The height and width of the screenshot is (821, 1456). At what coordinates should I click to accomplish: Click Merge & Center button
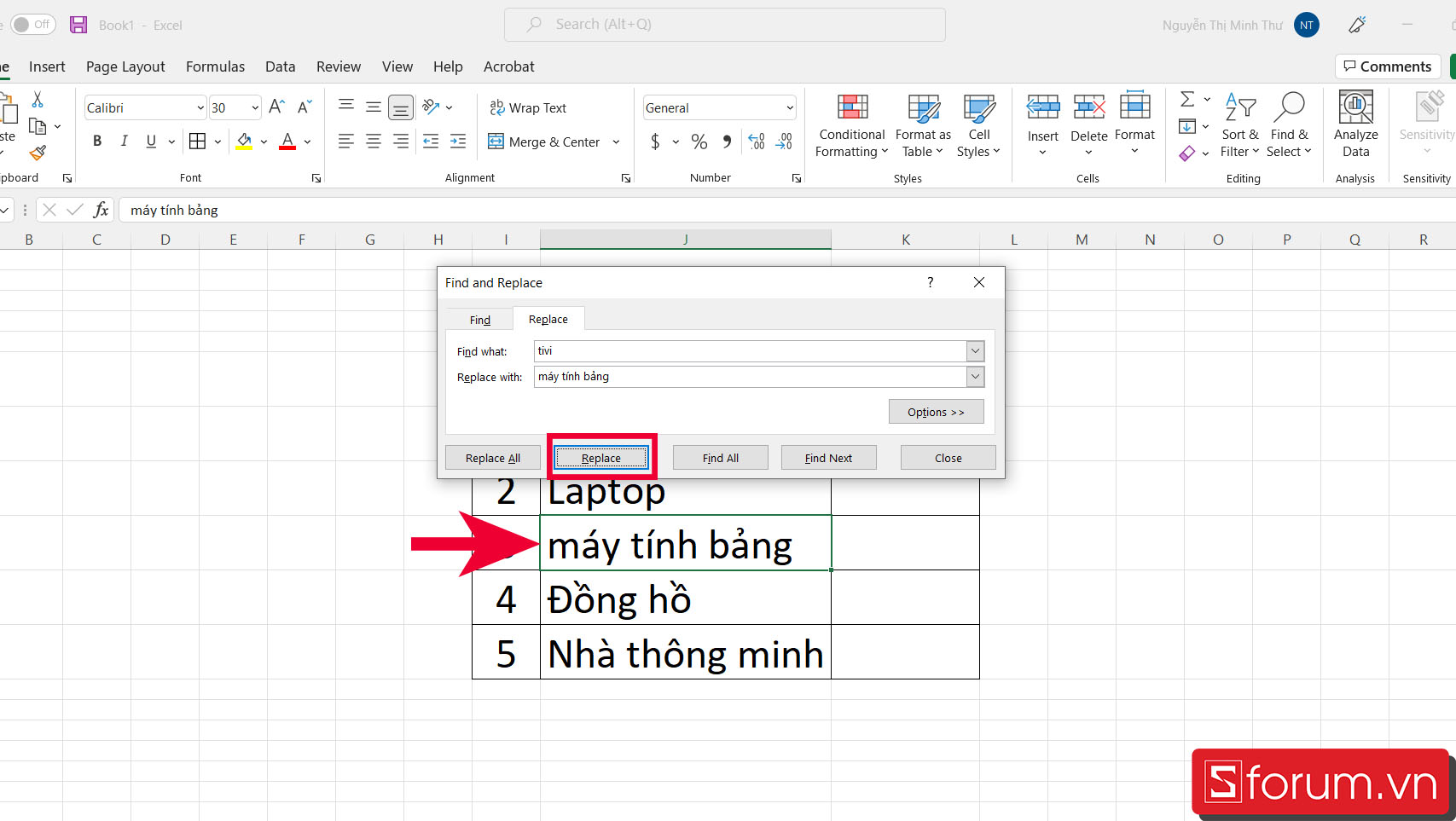click(x=544, y=142)
